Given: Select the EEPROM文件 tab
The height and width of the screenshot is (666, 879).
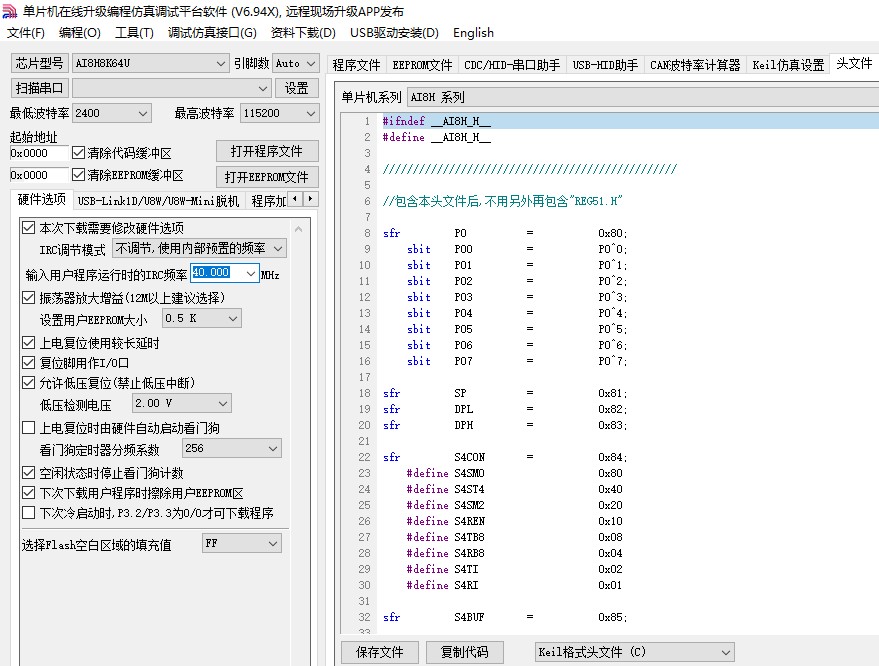Looking at the screenshot, I should [422, 65].
